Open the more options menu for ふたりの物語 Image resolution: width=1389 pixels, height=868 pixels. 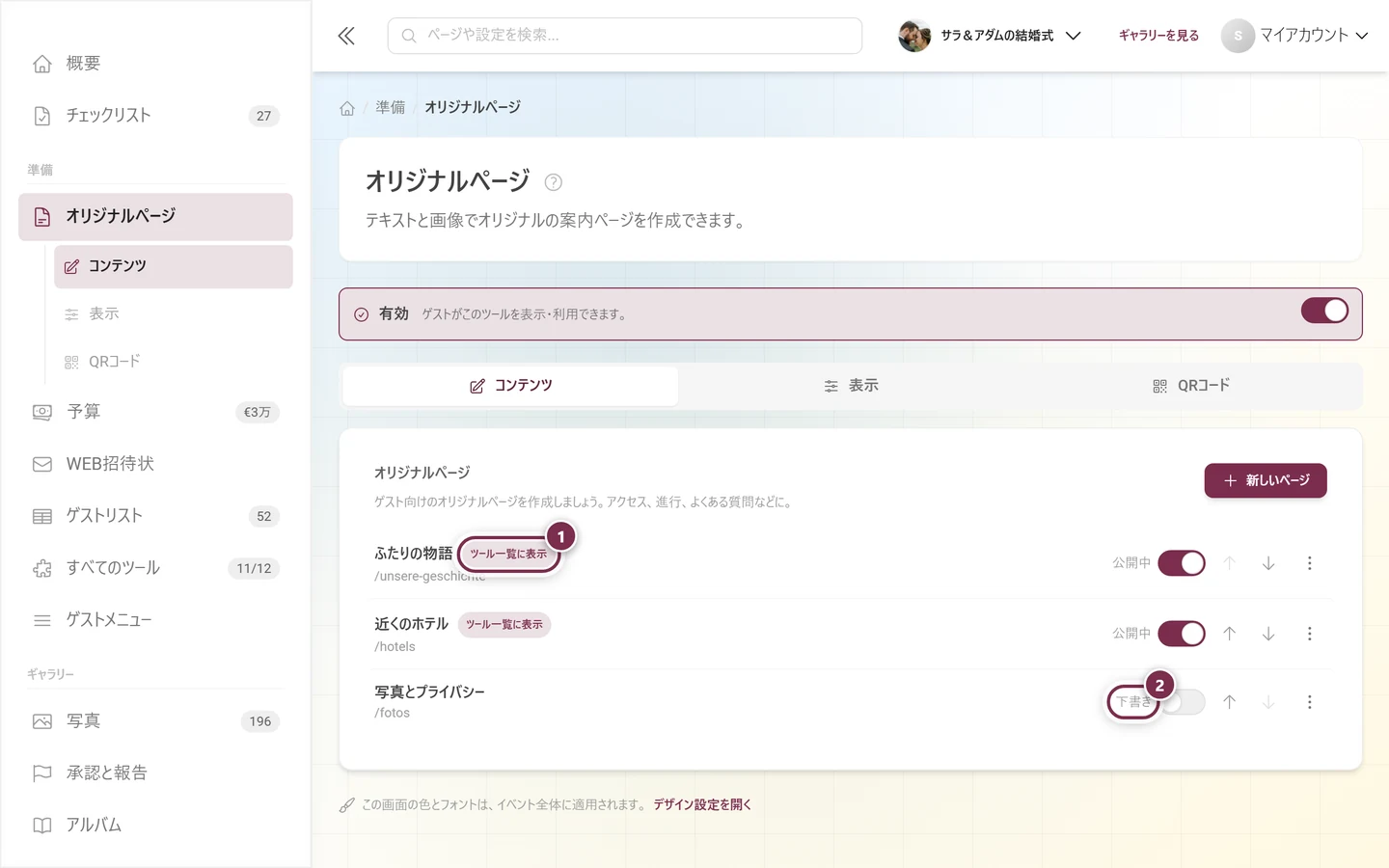(x=1309, y=563)
